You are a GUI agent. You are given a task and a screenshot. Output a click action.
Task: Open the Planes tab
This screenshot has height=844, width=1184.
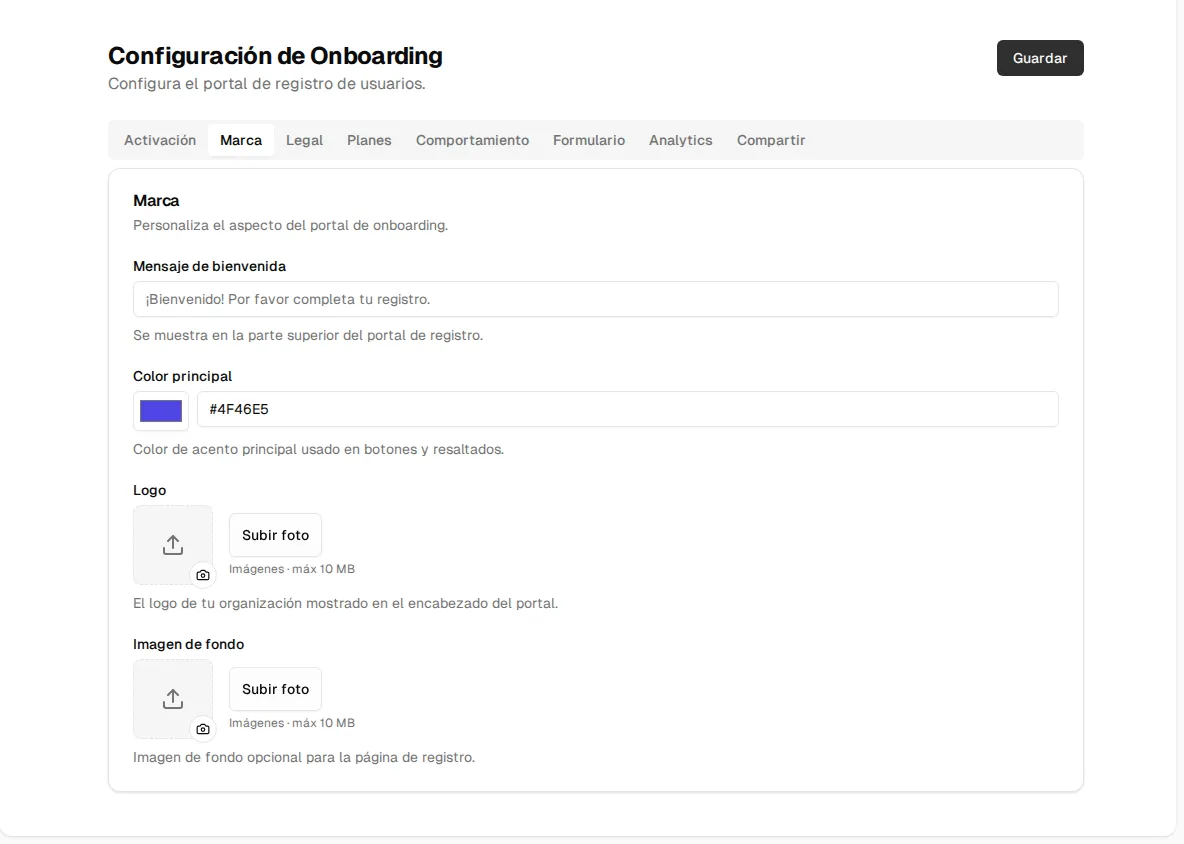[369, 140]
